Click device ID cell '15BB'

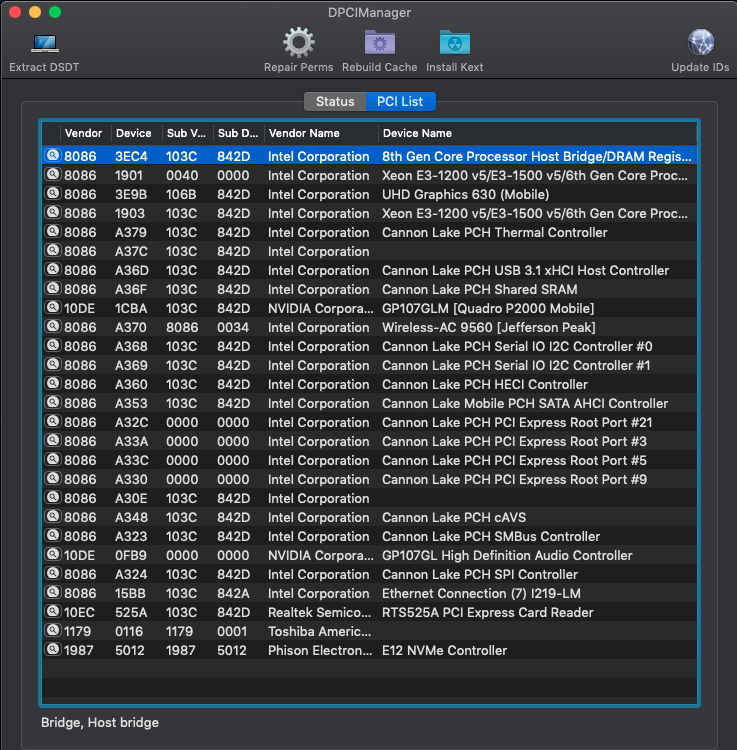(130, 594)
